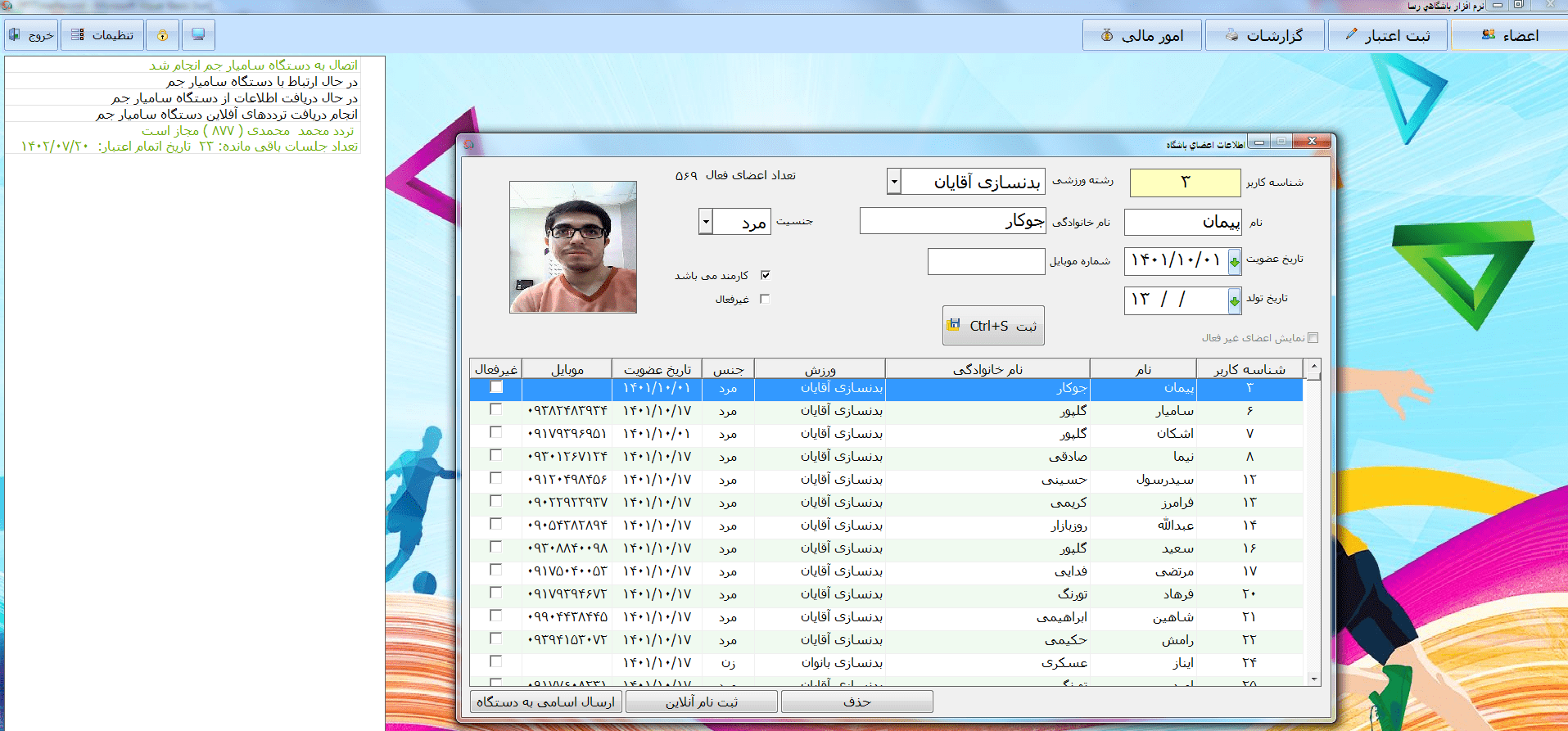The height and width of the screenshot is (731, 1568).
Task: Sort by the موبایل column header
Action: (567, 369)
